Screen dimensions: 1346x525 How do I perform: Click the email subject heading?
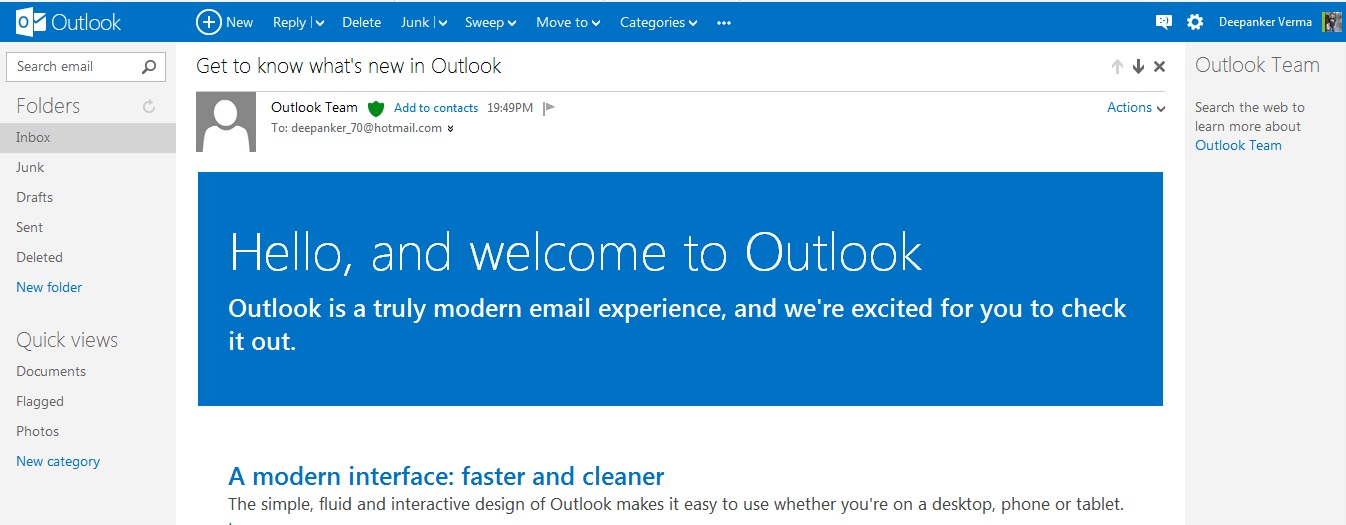coord(349,66)
